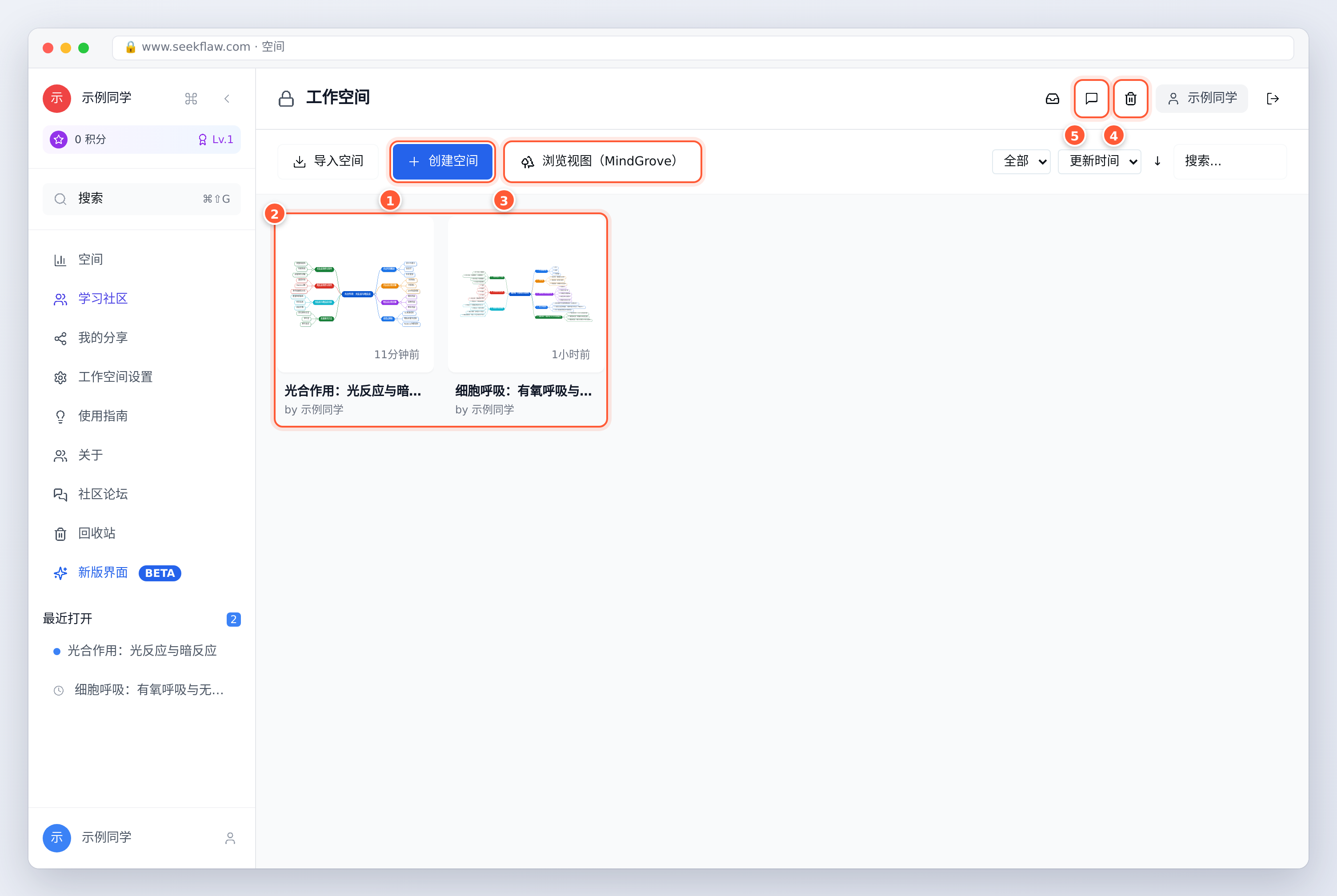Viewport: 1337px width, 896px height.
Task: Click the profile icon at sidebar bottom
Action: click(x=230, y=838)
